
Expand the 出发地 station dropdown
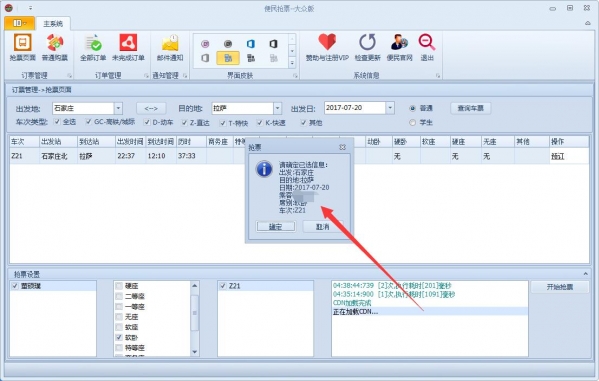118,109
